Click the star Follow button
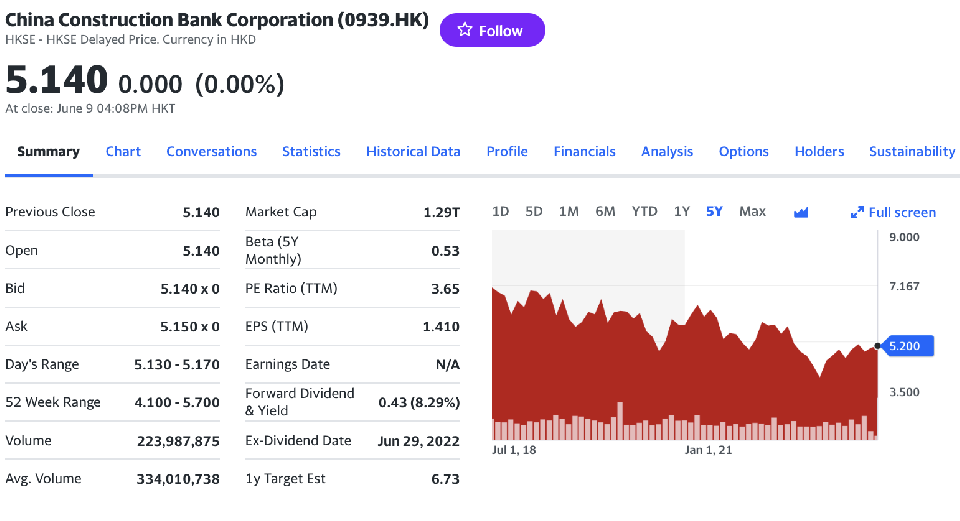This screenshot has height=521, width=960. coord(492,31)
